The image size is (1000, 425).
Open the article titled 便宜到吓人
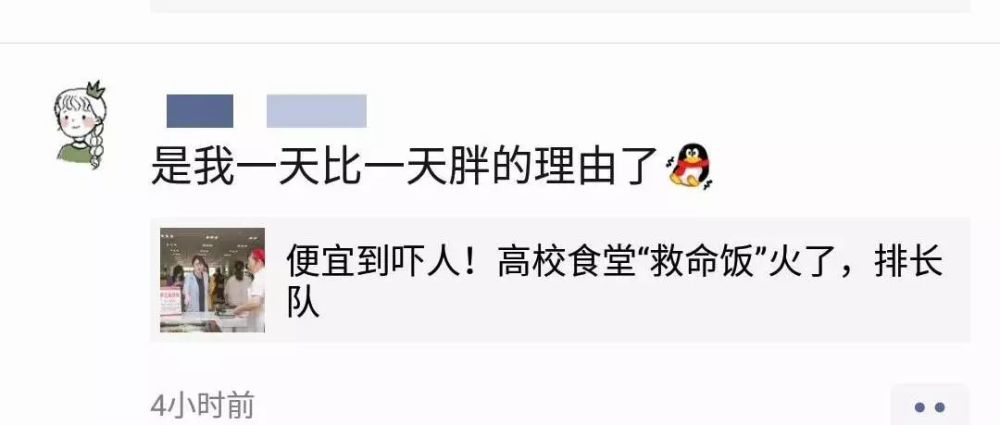click(x=560, y=280)
